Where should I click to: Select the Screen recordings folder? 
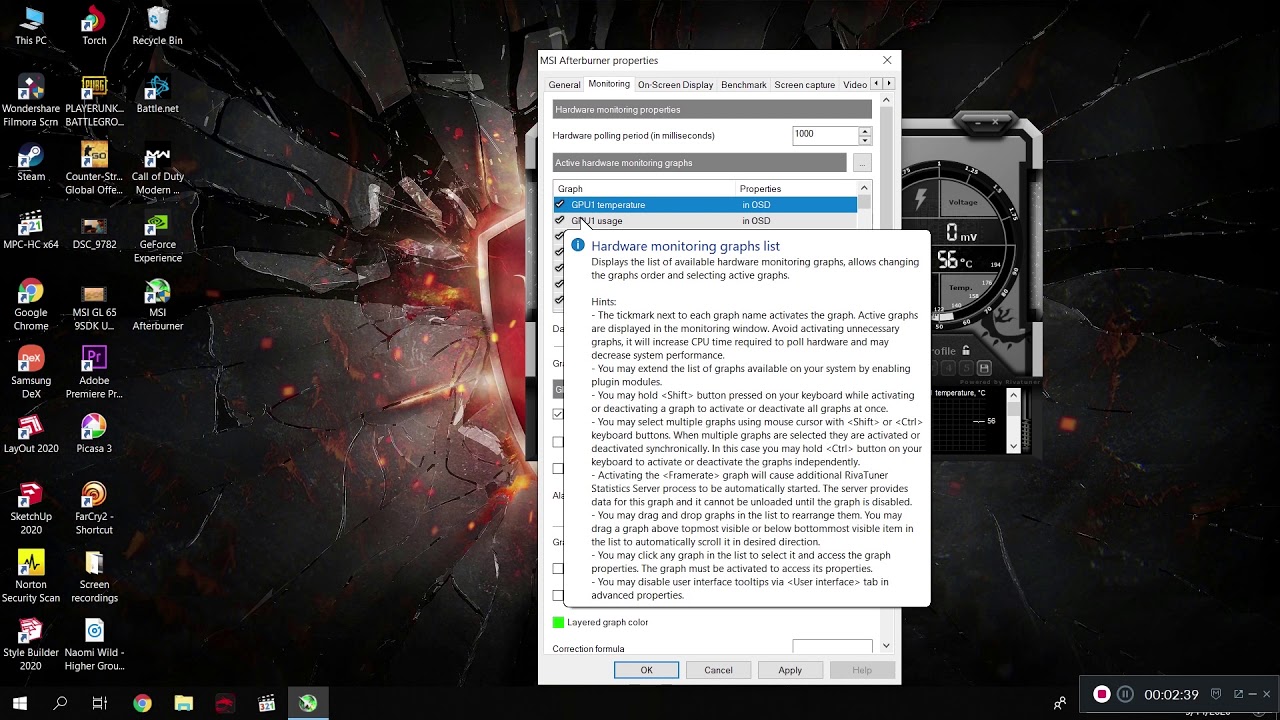click(94, 578)
